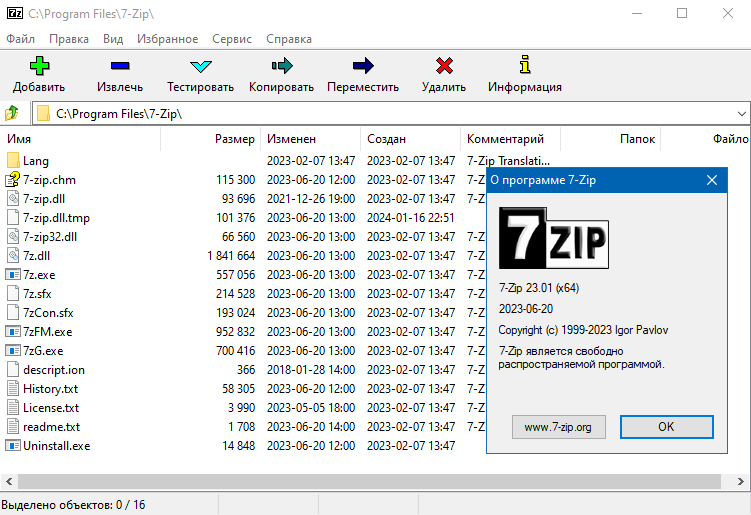The width and height of the screenshot is (751, 515).
Task: Click the yellow Информация icon
Action: tap(525, 65)
